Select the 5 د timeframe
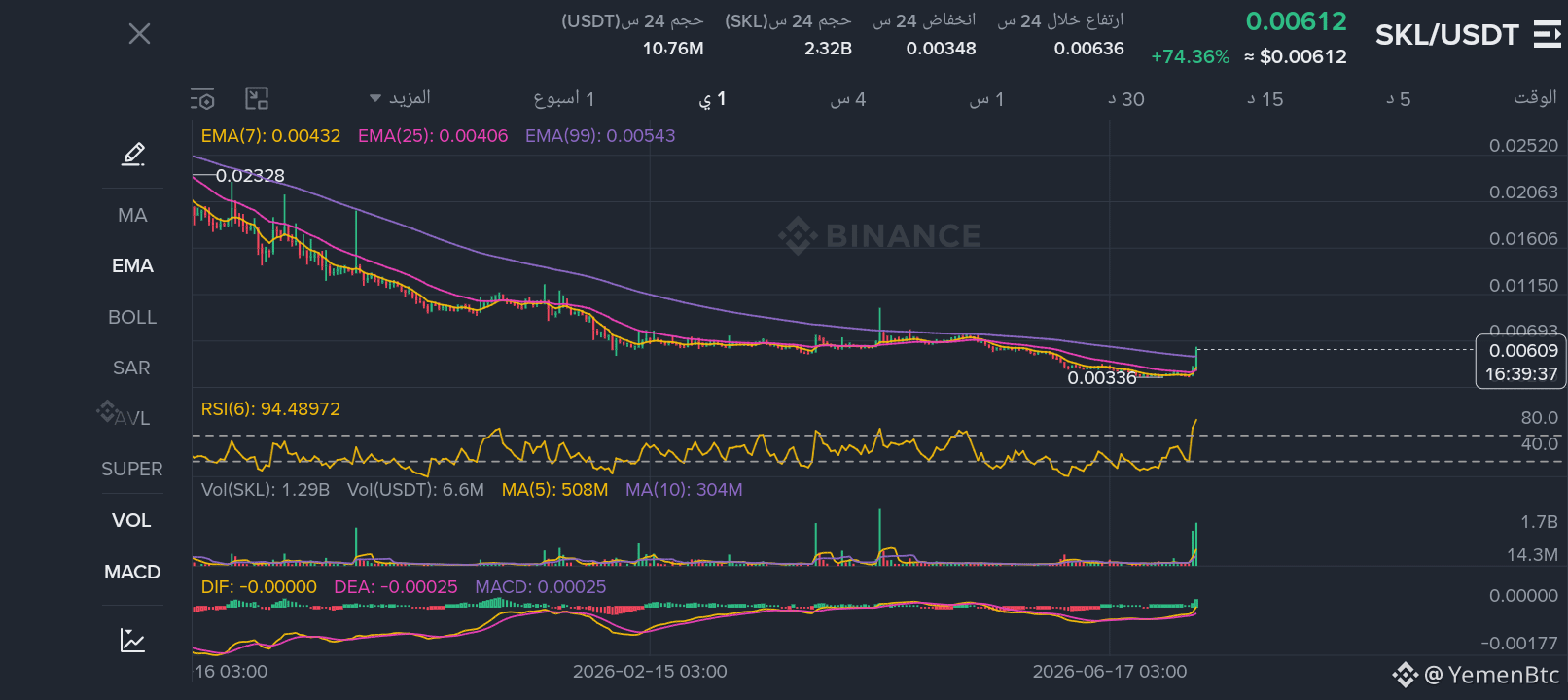 pyautogui.click(x=1399, y=98)
